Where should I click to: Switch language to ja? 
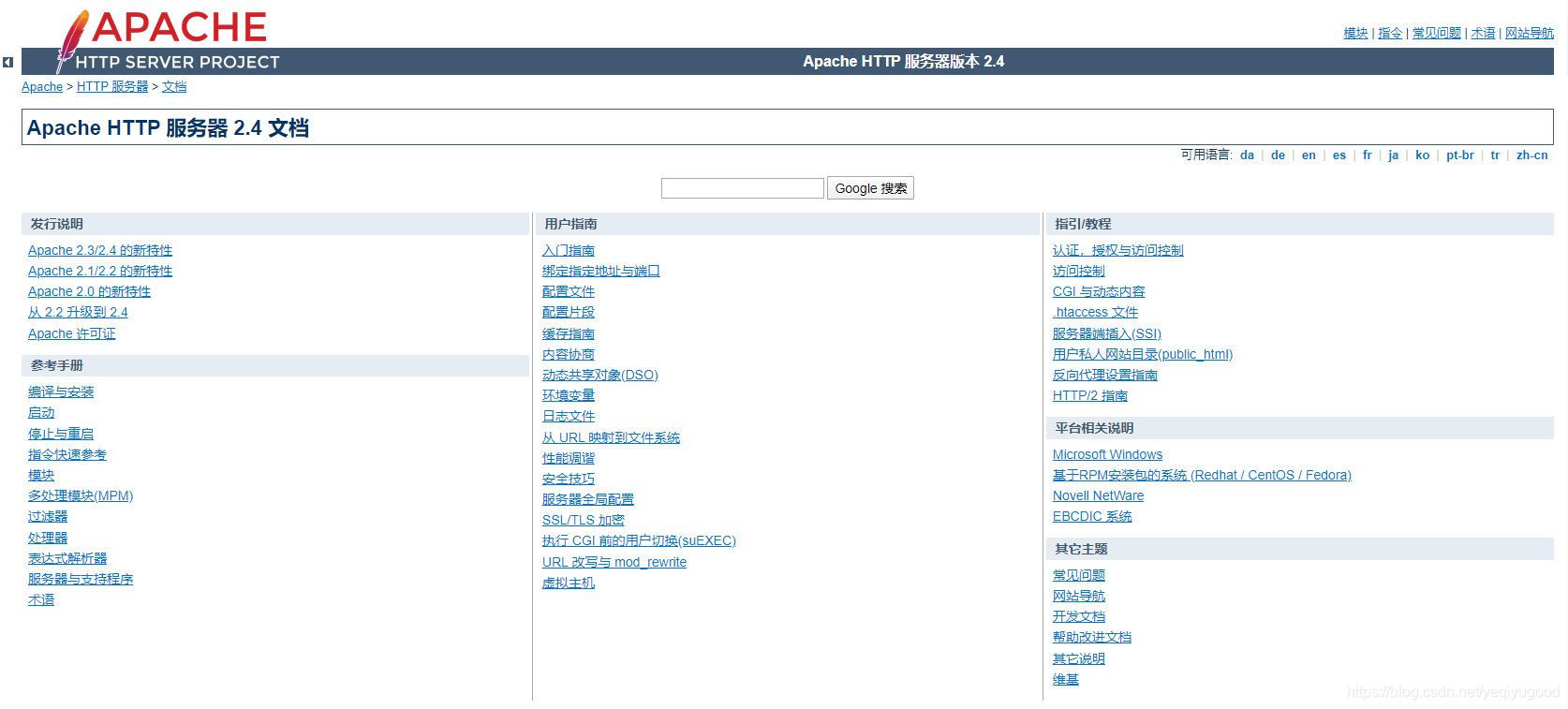[1394, 155]
